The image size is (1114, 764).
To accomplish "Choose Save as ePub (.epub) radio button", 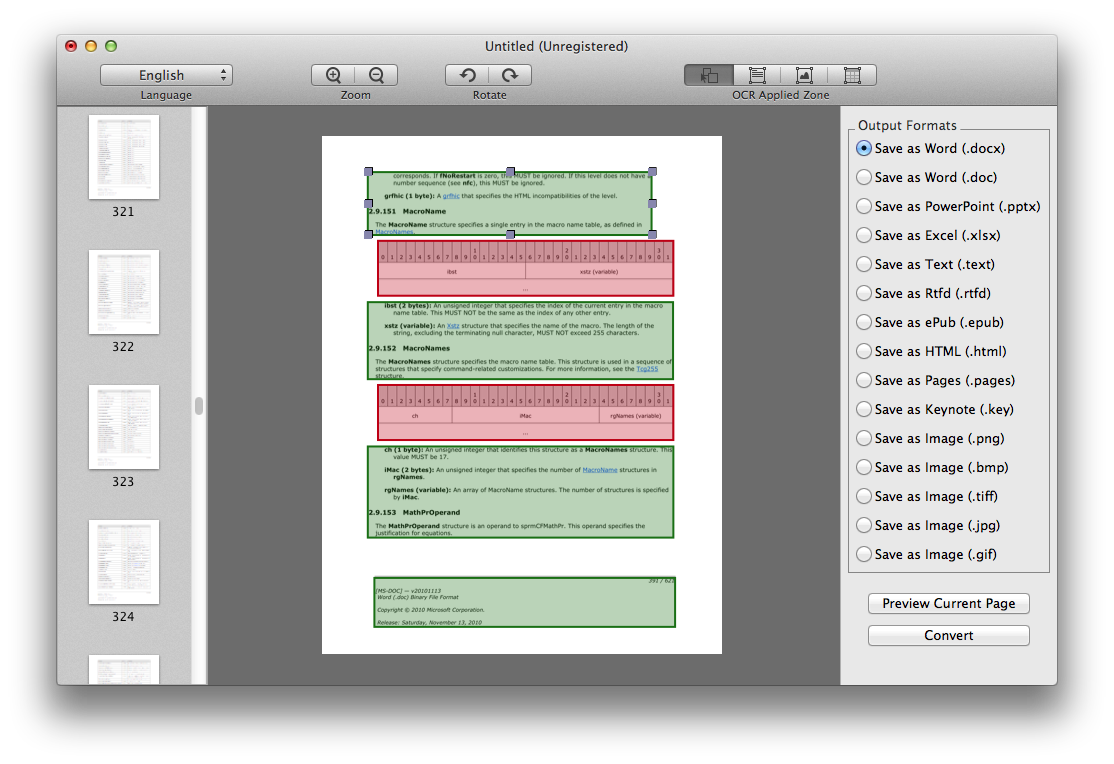I will 864,322.
